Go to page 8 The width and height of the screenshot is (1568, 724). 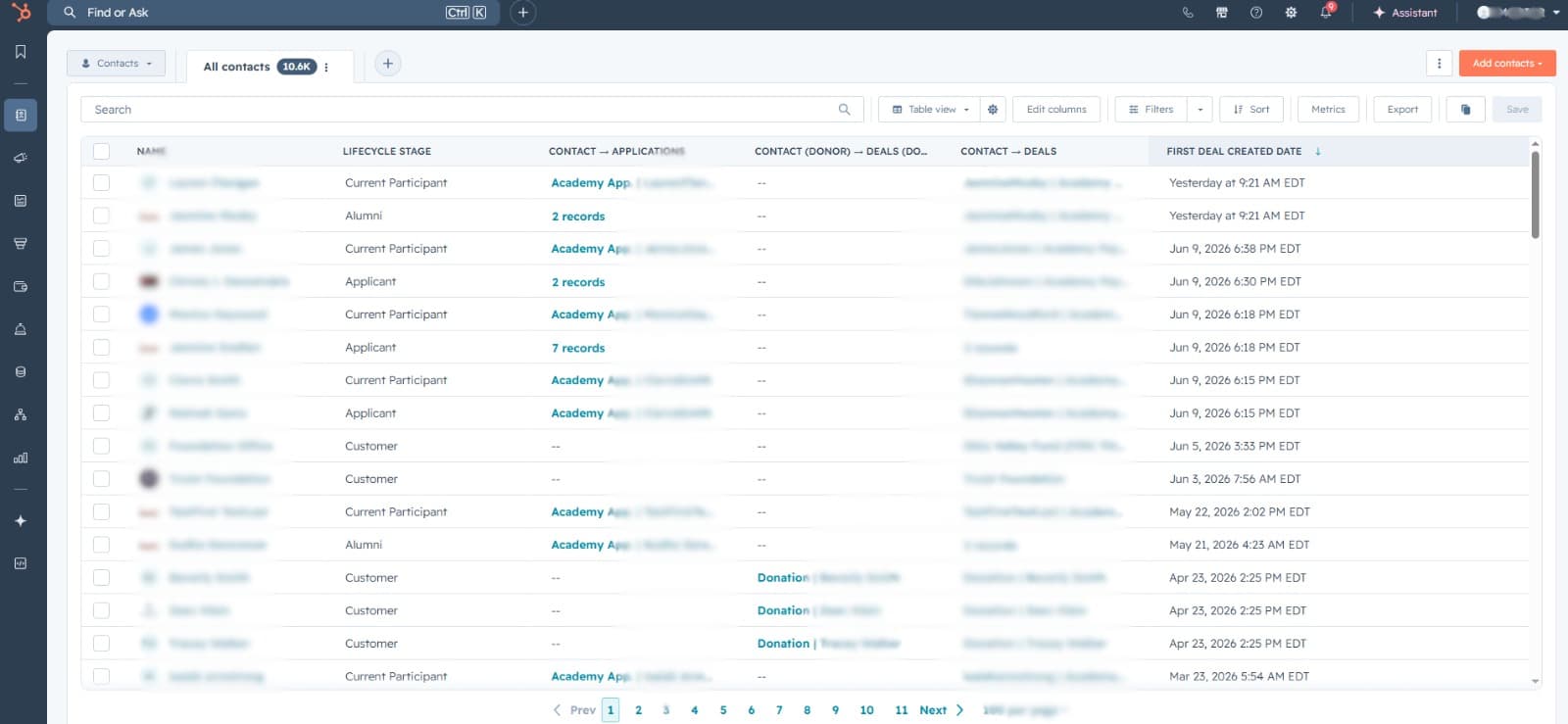(808, 710)
